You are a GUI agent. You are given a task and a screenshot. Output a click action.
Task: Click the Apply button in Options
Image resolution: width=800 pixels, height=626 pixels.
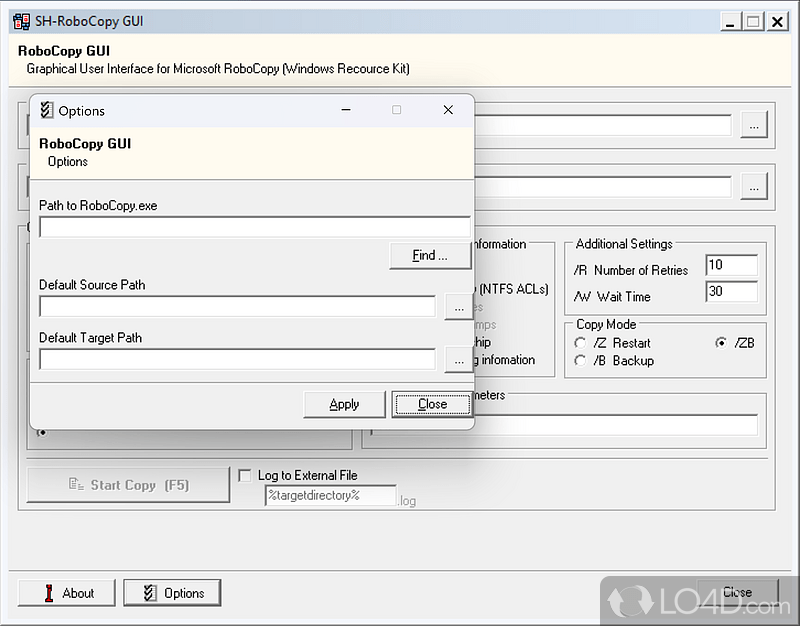click(x=344, y=405)
